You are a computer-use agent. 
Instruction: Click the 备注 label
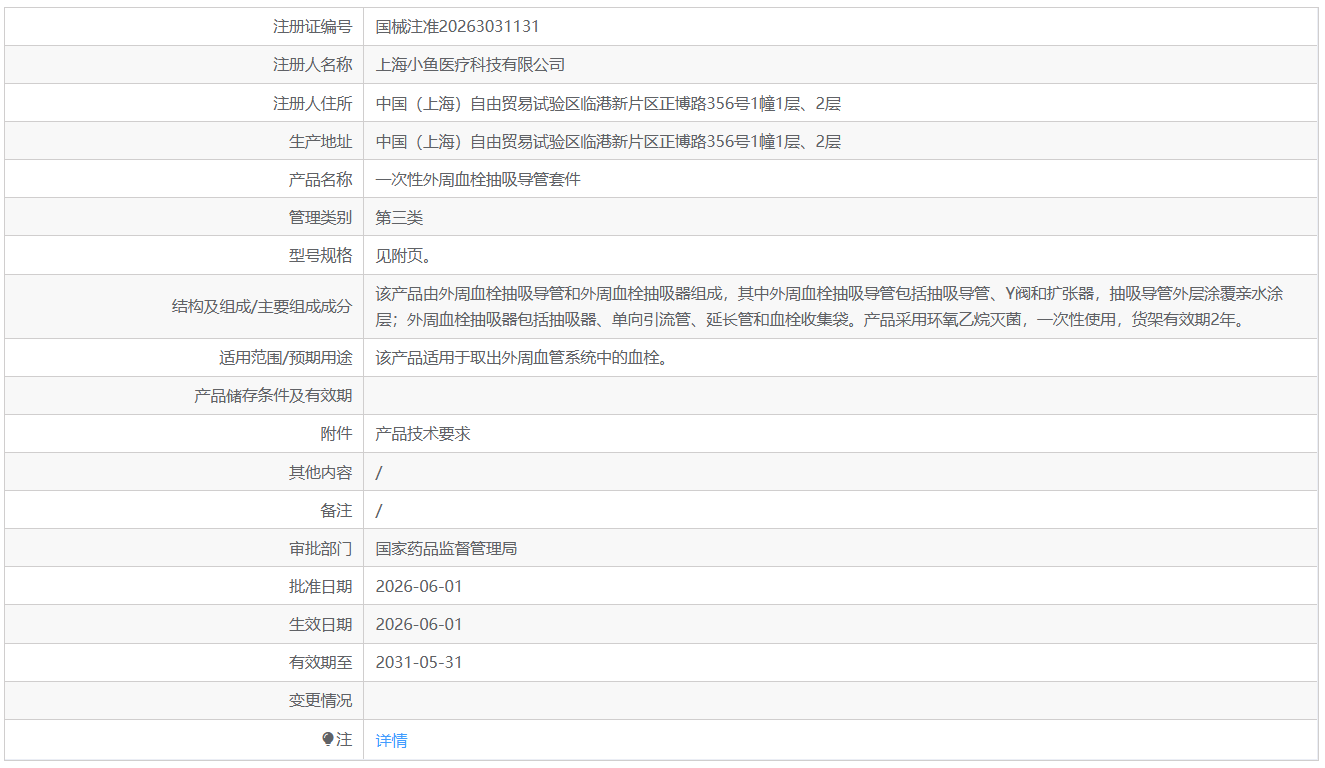point(337,511)
